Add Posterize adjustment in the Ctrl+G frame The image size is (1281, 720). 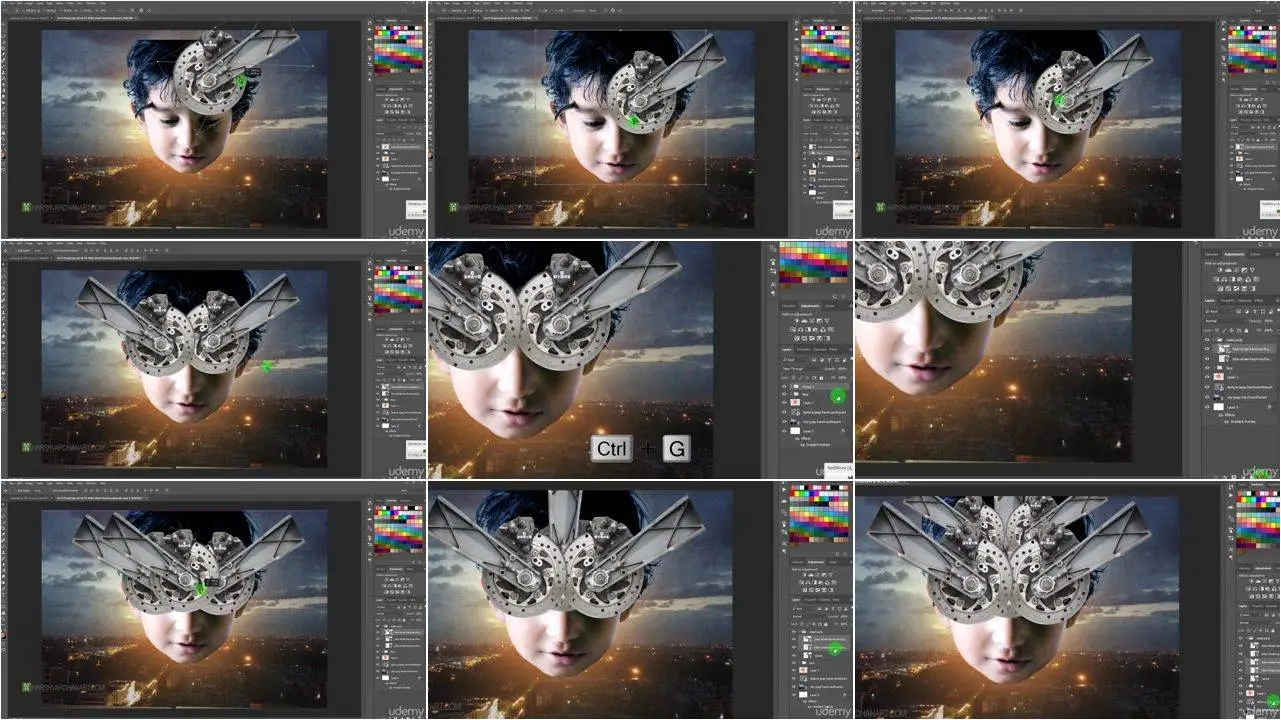pyautogui.click(x=804, y=338)
